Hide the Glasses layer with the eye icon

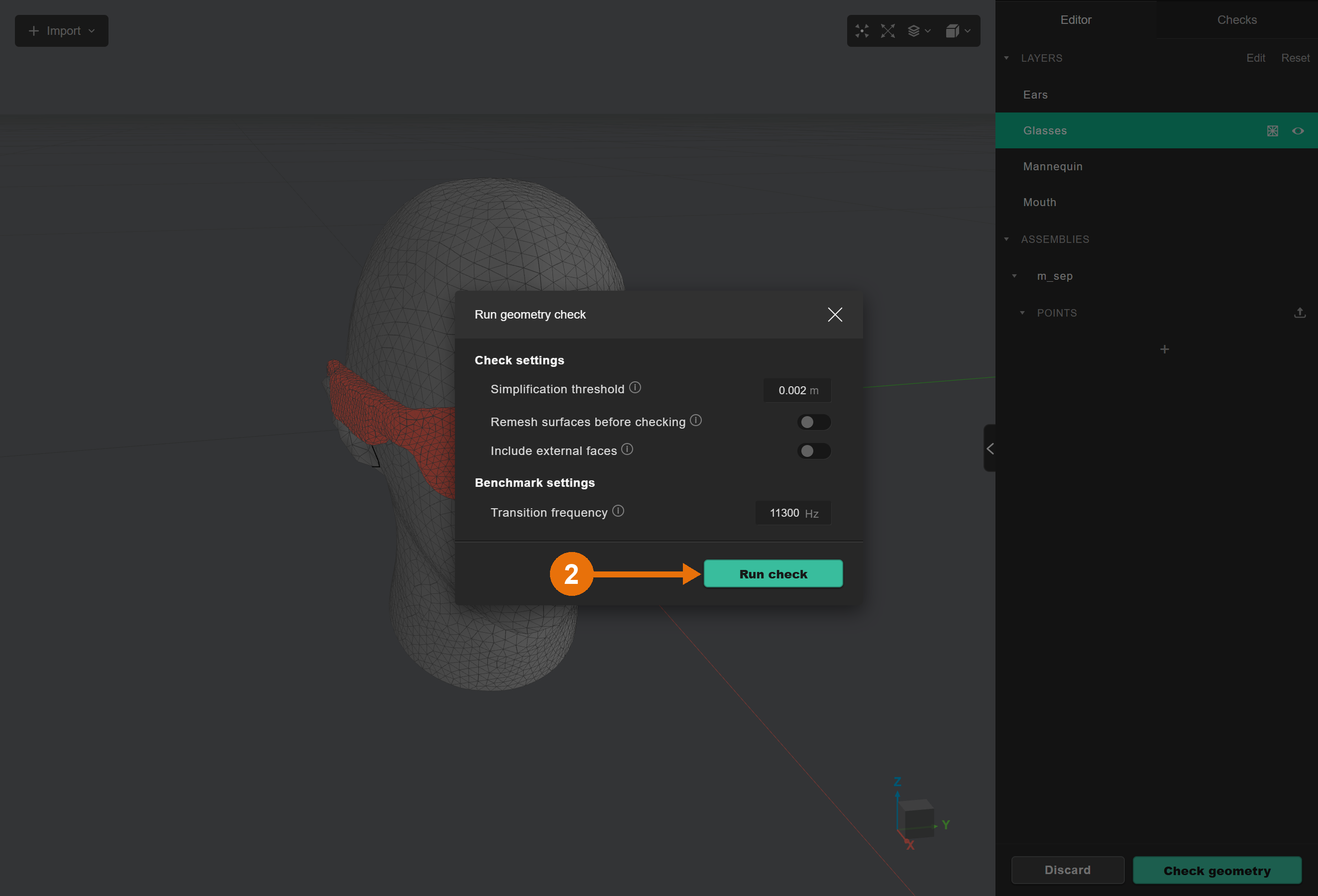[x=1298, y=131]
